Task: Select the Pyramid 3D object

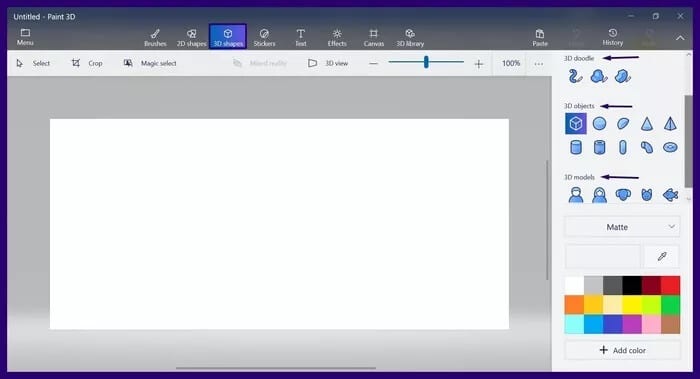Action: [x=670, y=124]
